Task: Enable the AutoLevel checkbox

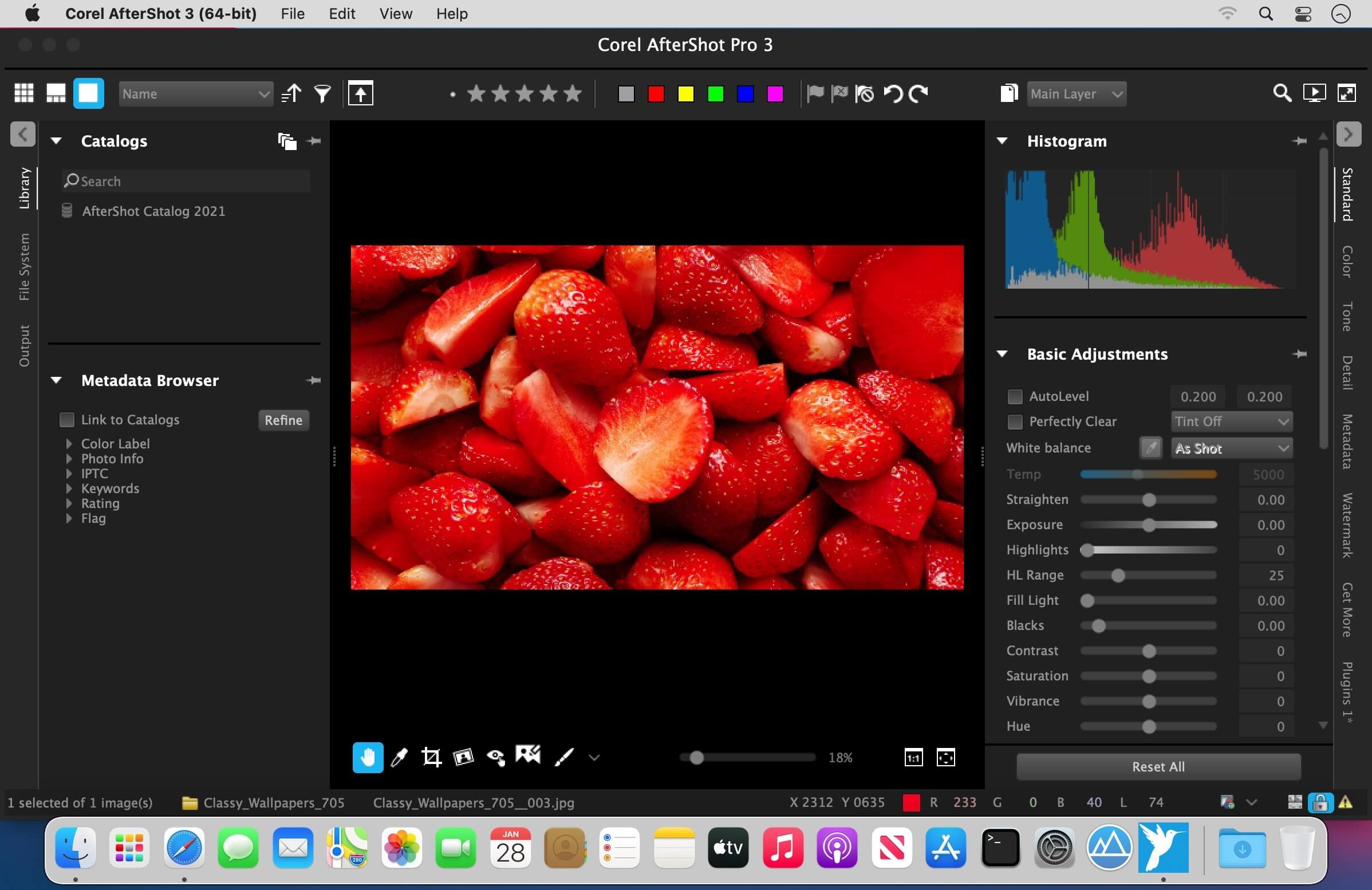Action: pos(1015,396)
